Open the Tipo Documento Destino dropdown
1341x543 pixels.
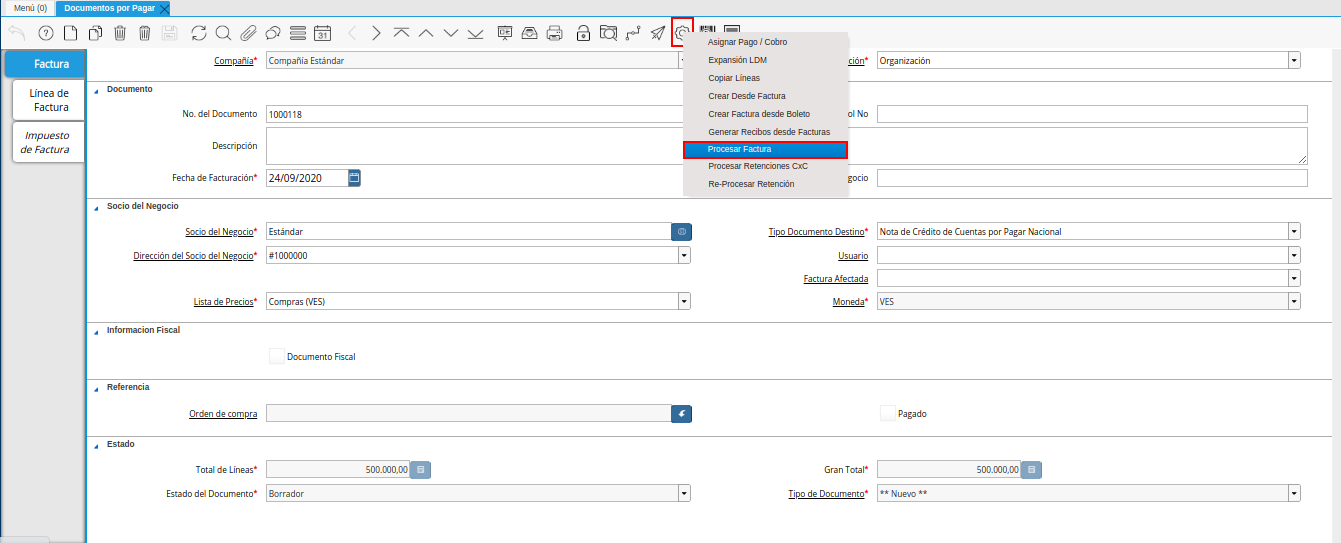pos(1294,231)
